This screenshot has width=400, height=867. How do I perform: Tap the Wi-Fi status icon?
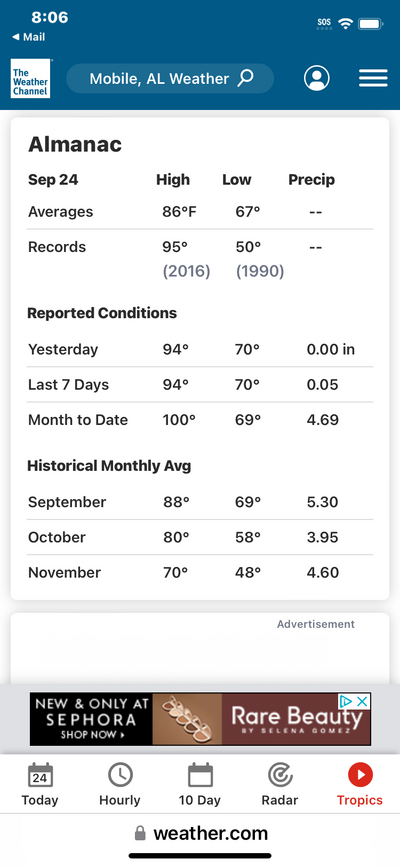point(346,24)
